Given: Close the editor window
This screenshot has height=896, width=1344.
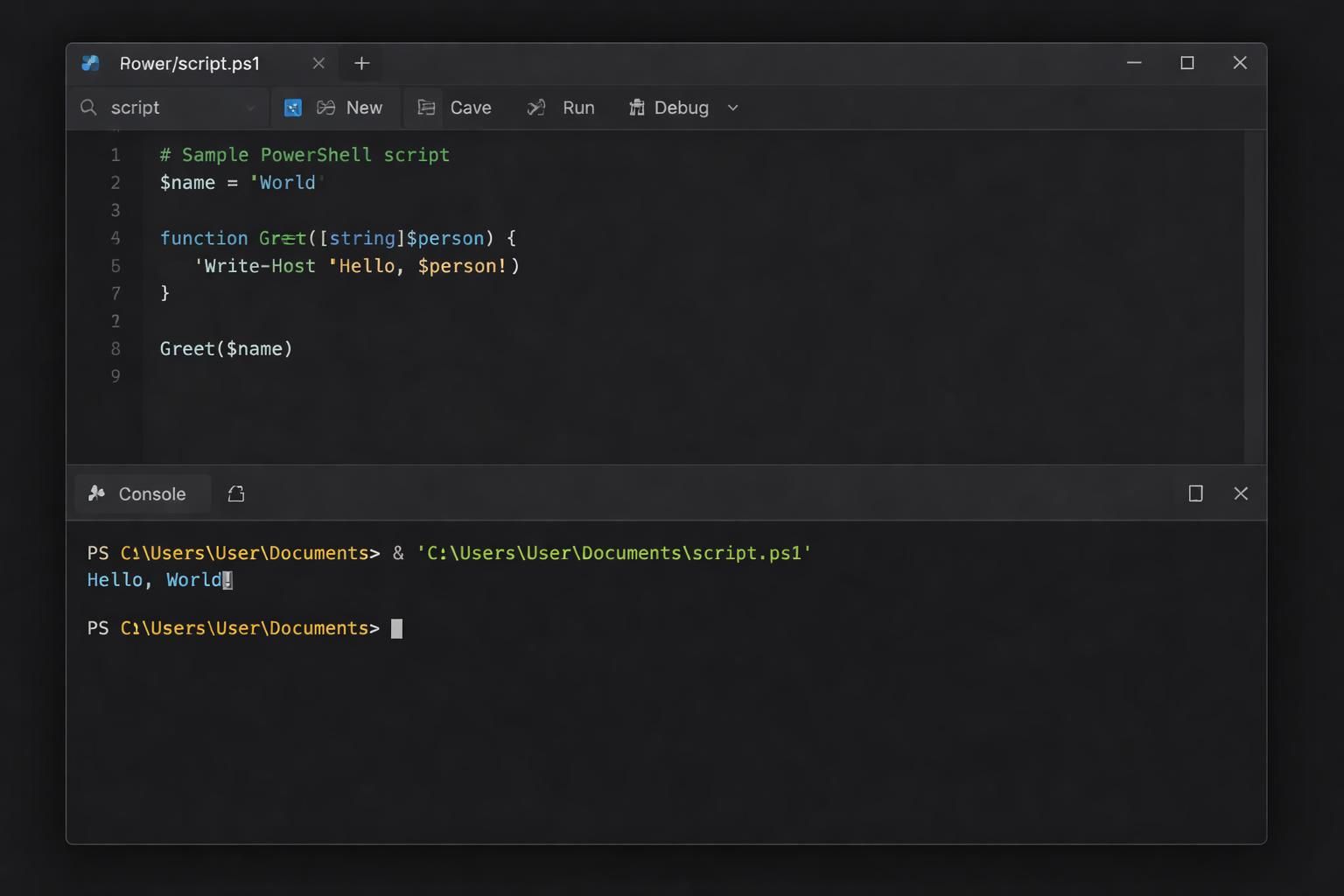Looking at the screenshot, I should point(1240,63).
